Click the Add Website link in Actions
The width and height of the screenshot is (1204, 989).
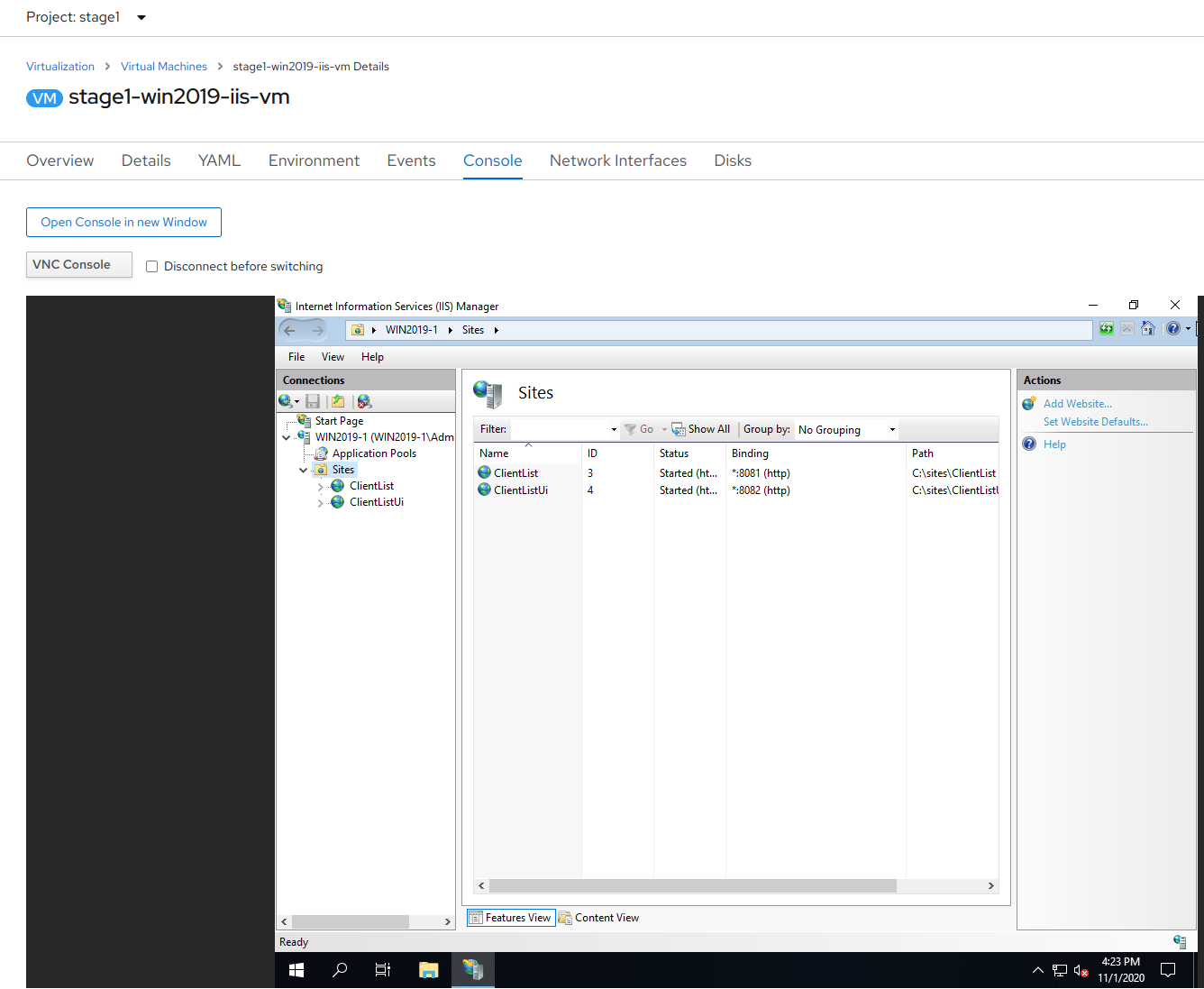click(x=1077, y=404)
